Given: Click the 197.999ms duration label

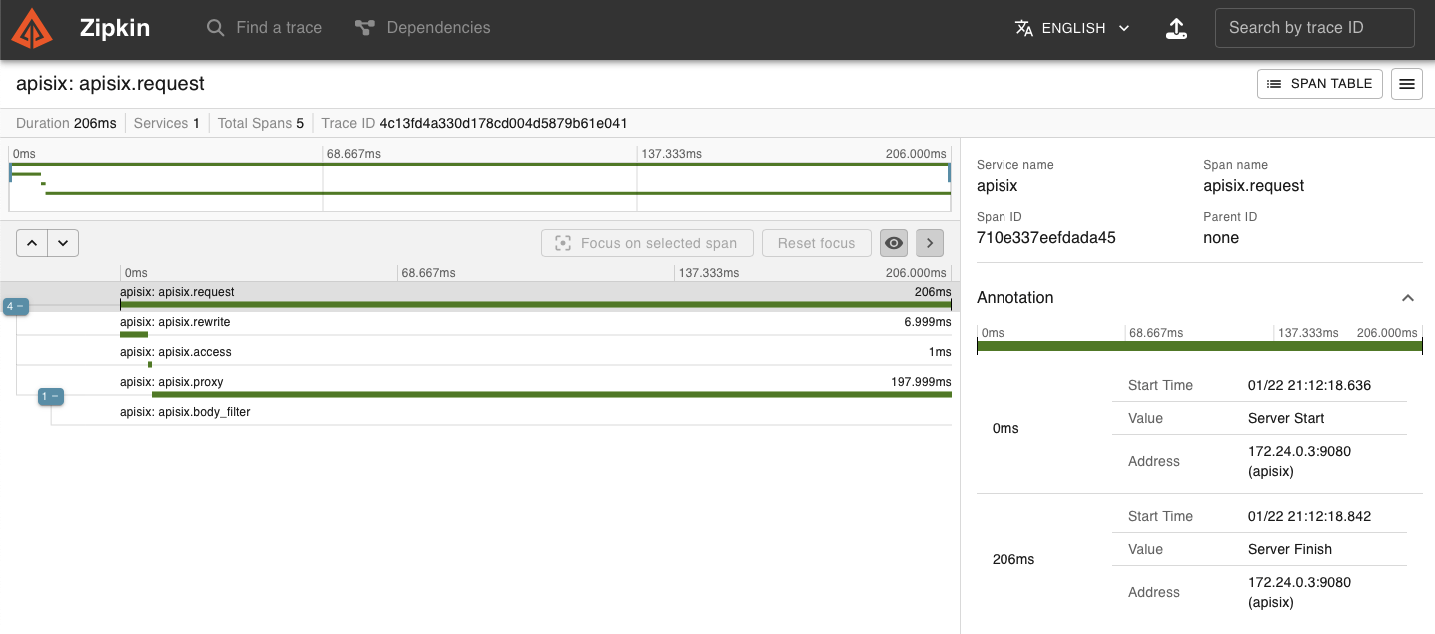Looking at the screenshot, I should [921, 382].
